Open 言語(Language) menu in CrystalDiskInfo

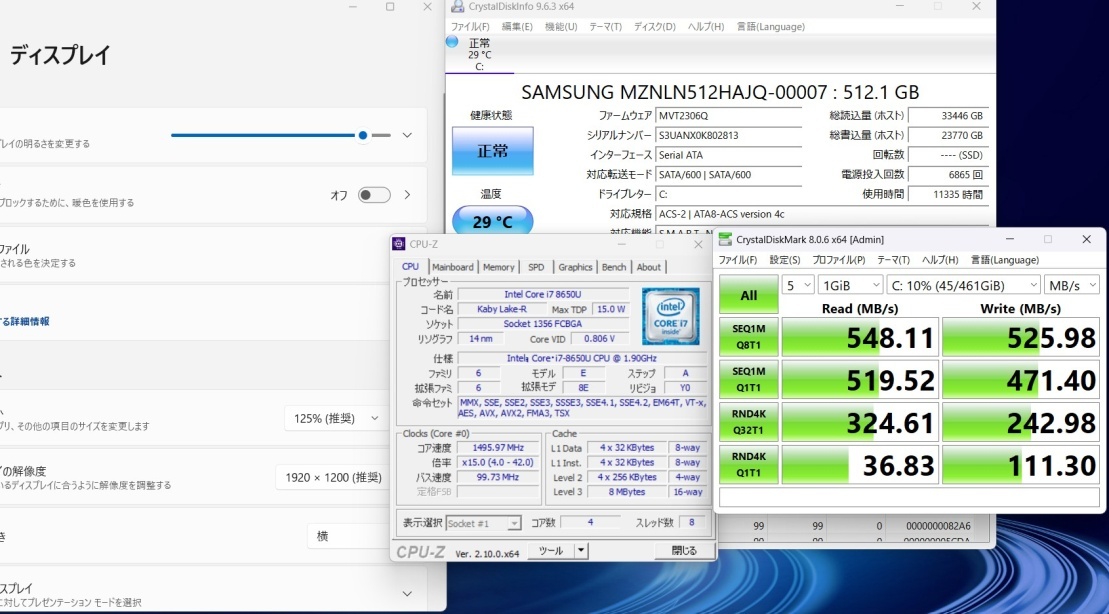click(771, 27)
